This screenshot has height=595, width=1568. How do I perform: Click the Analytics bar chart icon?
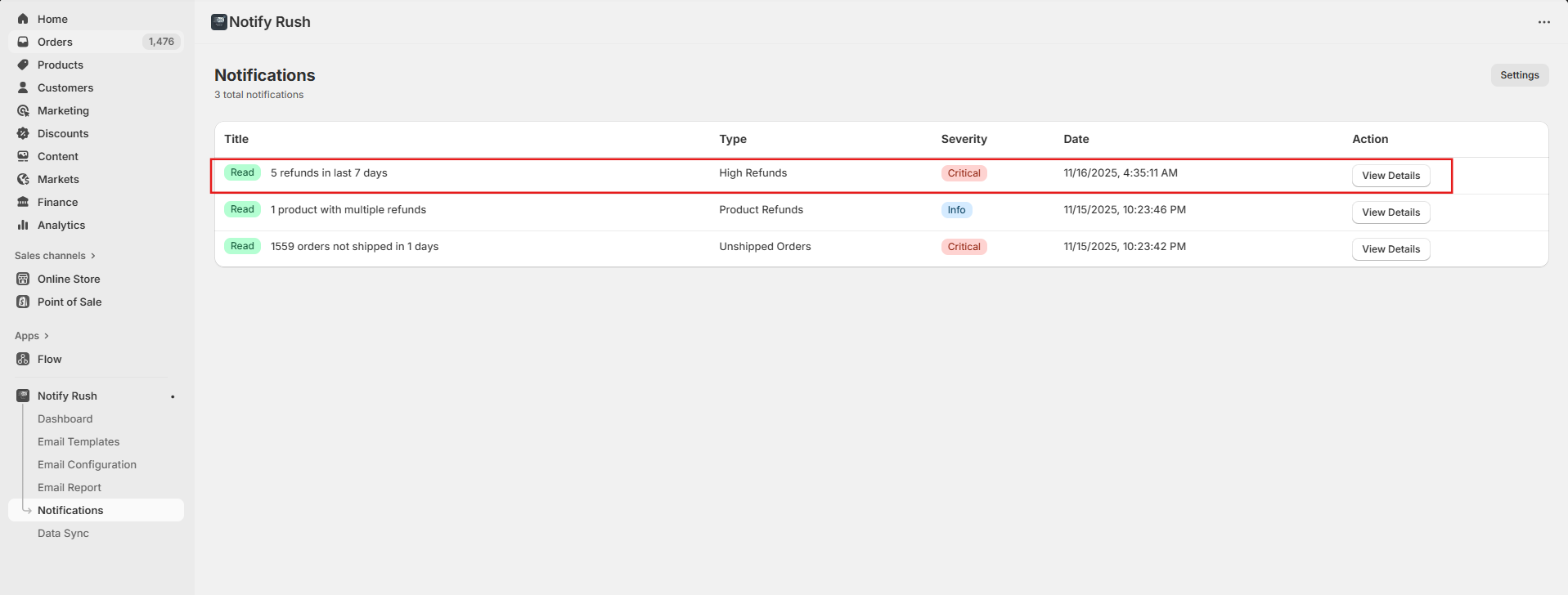[23, 225]
